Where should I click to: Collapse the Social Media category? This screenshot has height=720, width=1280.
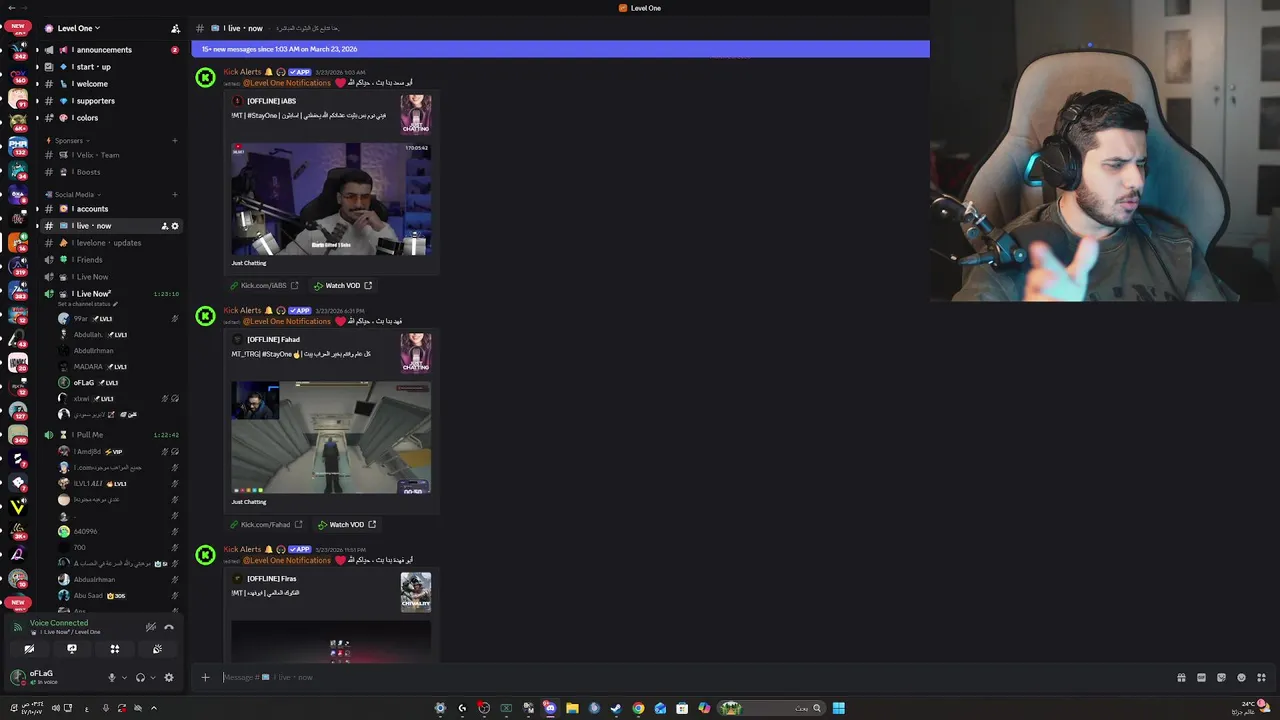74,195
